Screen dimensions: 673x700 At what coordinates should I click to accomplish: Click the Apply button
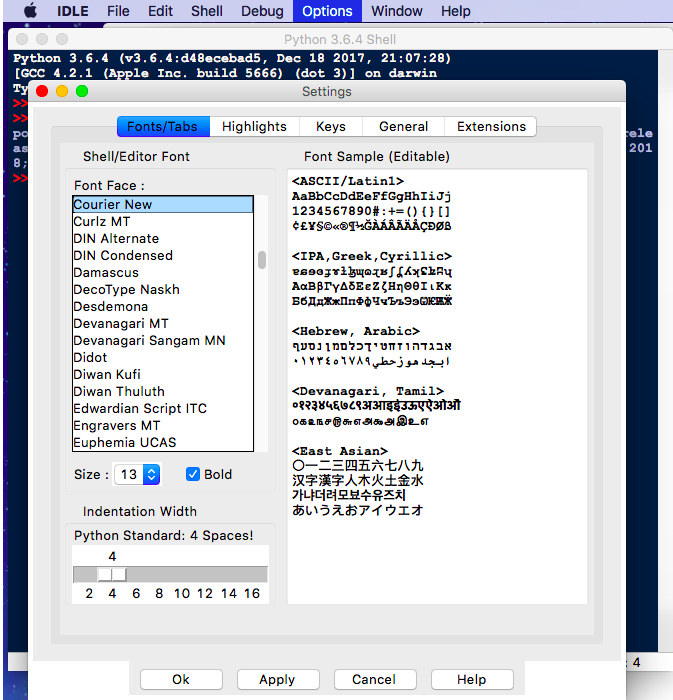point(278,679)
